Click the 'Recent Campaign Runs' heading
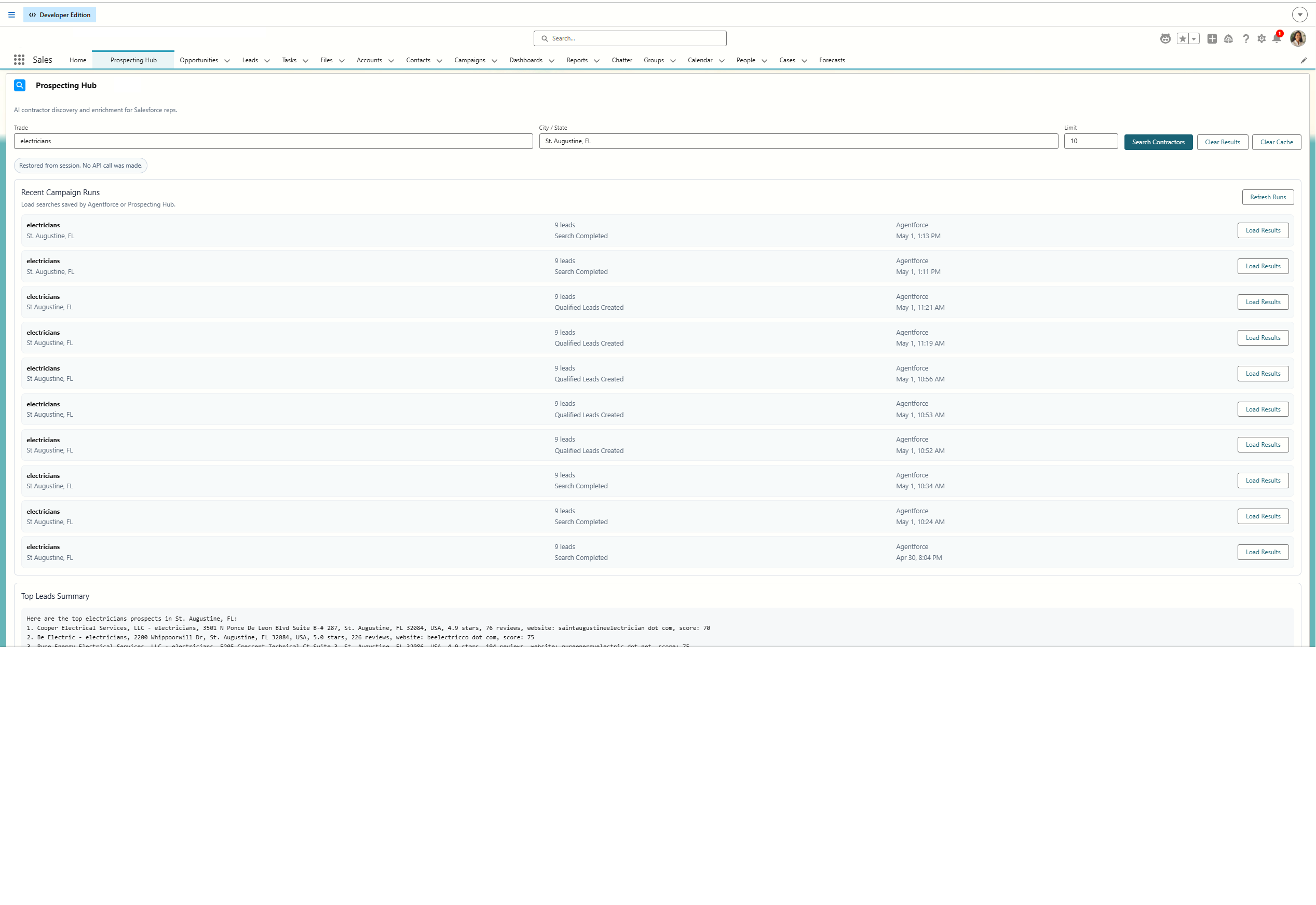 tap(60, 193)
